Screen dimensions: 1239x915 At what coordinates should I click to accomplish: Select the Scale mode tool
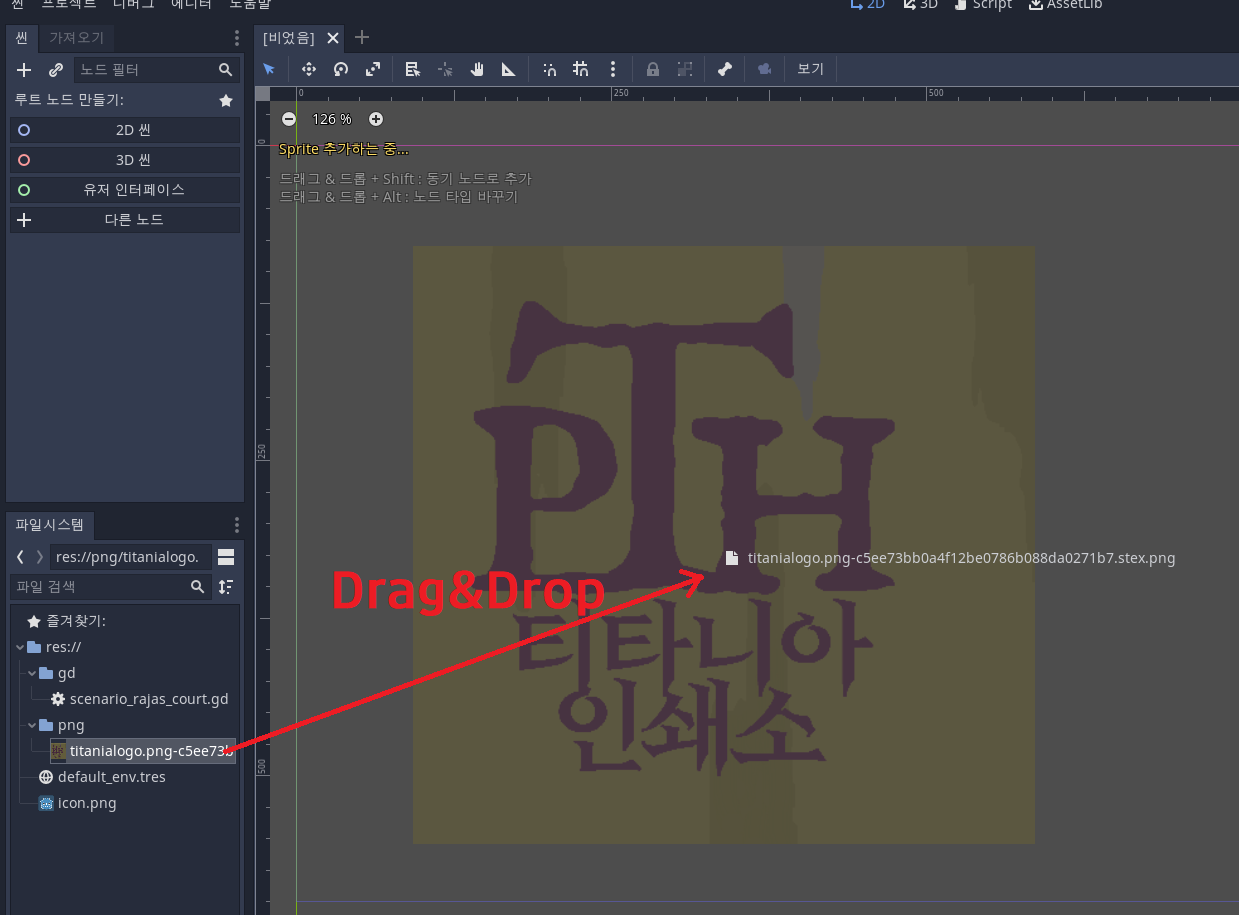(x=373, y=69)
